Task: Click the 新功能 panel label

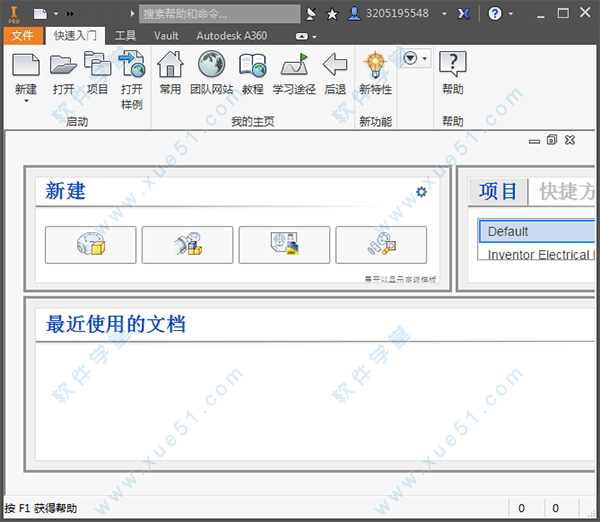Action: [x=375, y=122]
